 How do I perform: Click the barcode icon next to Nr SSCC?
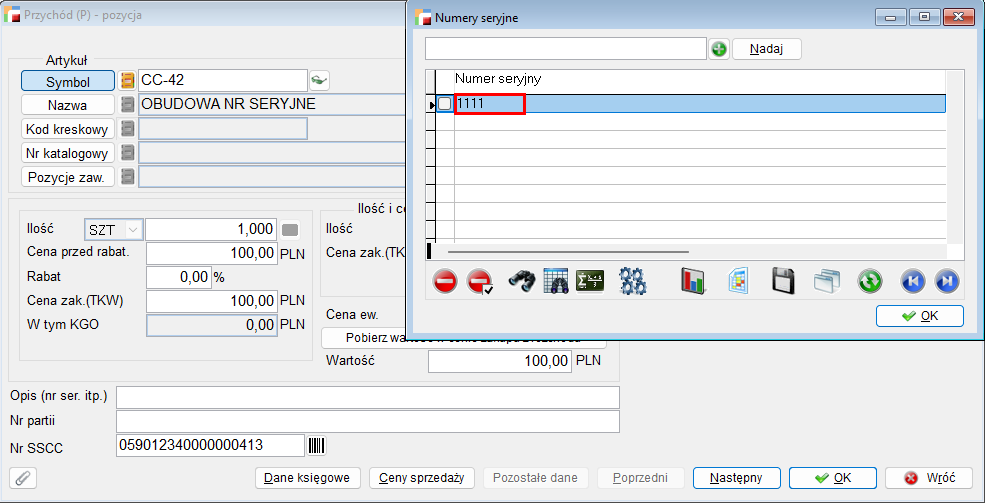317,445
